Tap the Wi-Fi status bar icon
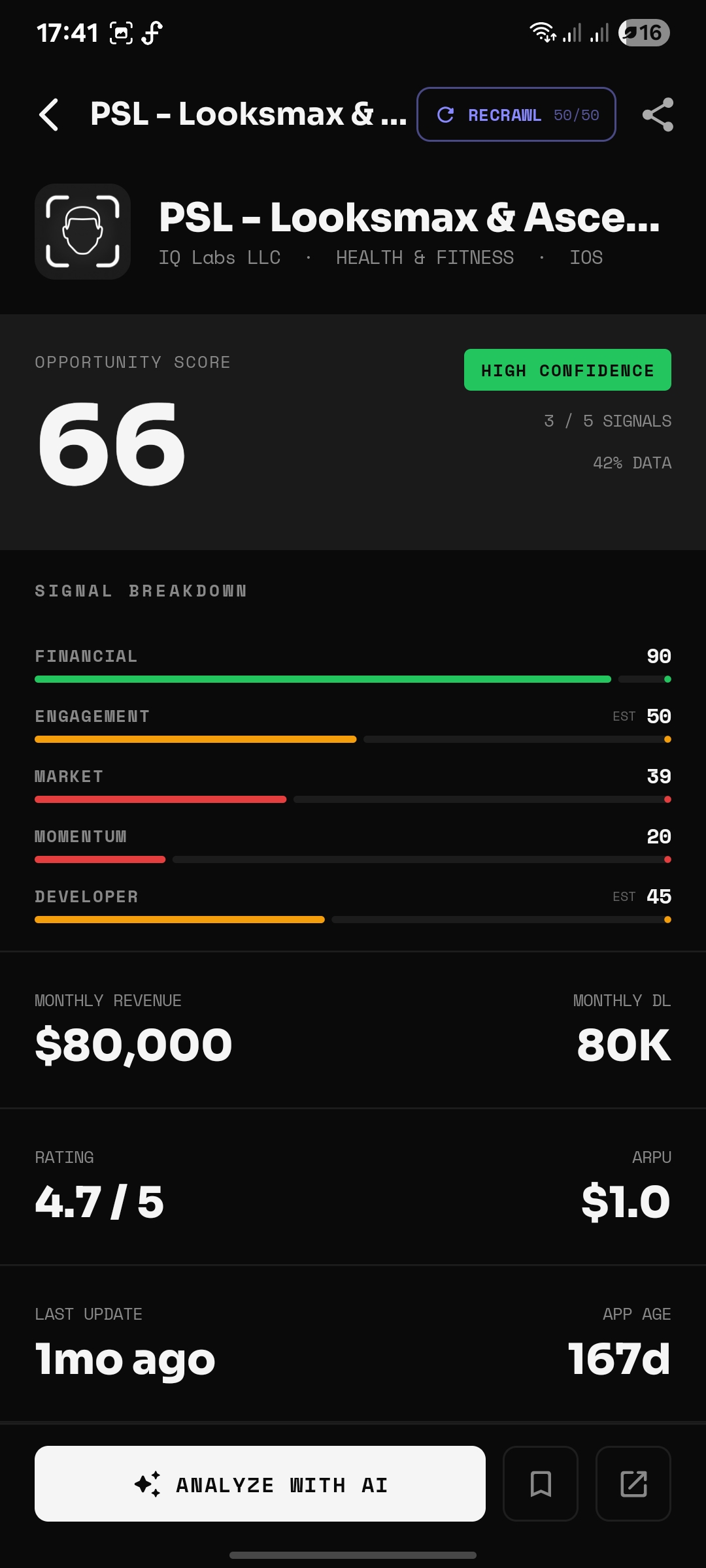The image size is (706, 1568). [x=541, y=33]
